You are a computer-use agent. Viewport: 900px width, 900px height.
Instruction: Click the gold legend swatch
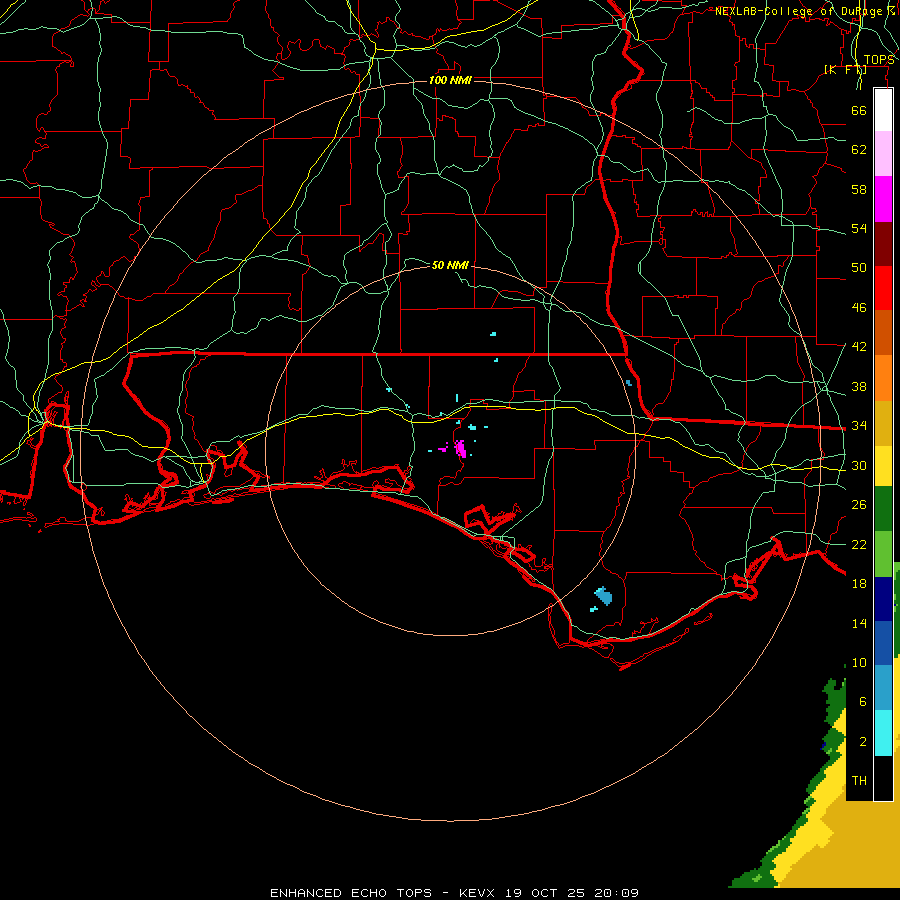(883, 423)
